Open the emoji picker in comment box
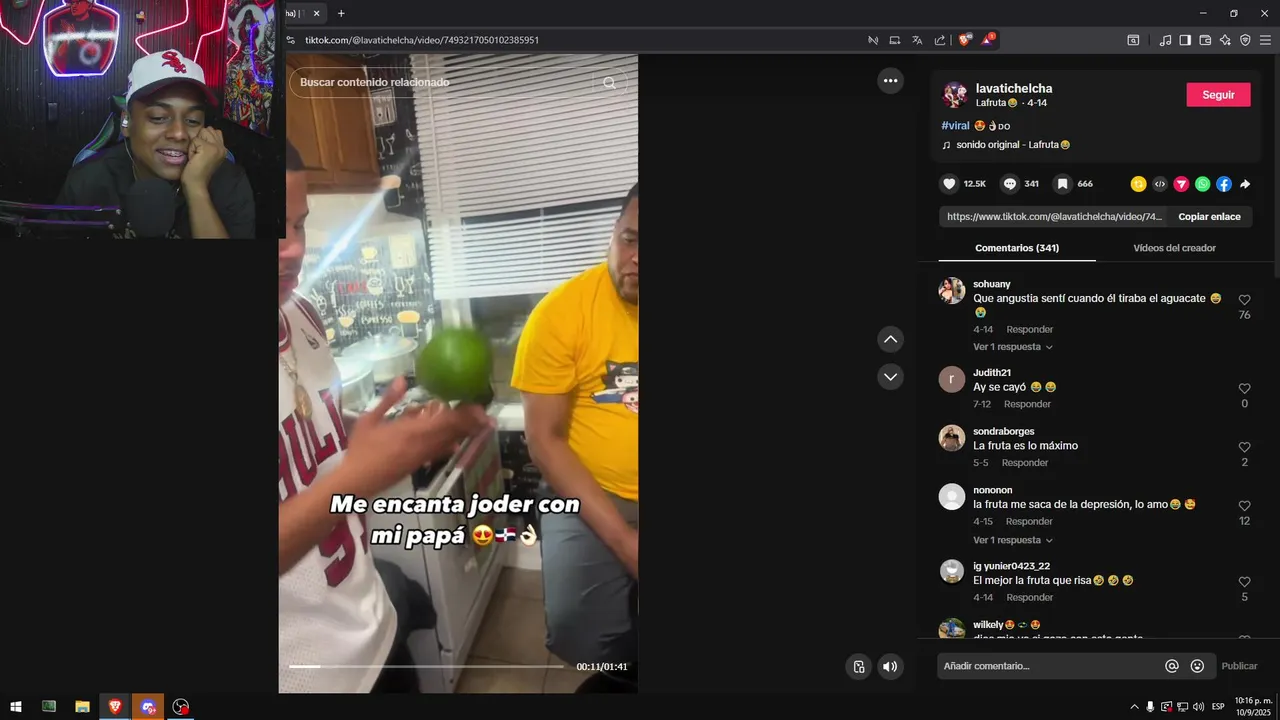The height and width of the screenshot is (720, 1280). pyautogui.click(x=1197, y=666)
